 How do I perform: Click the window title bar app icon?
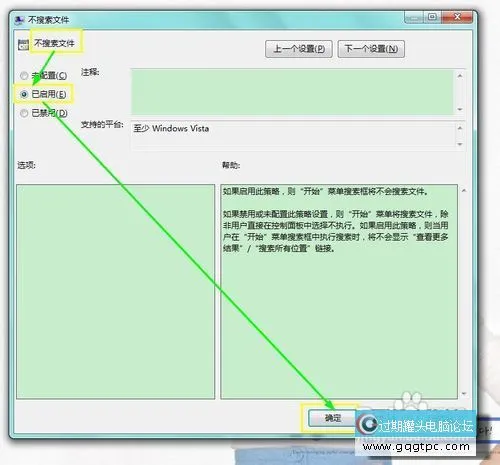19,20
